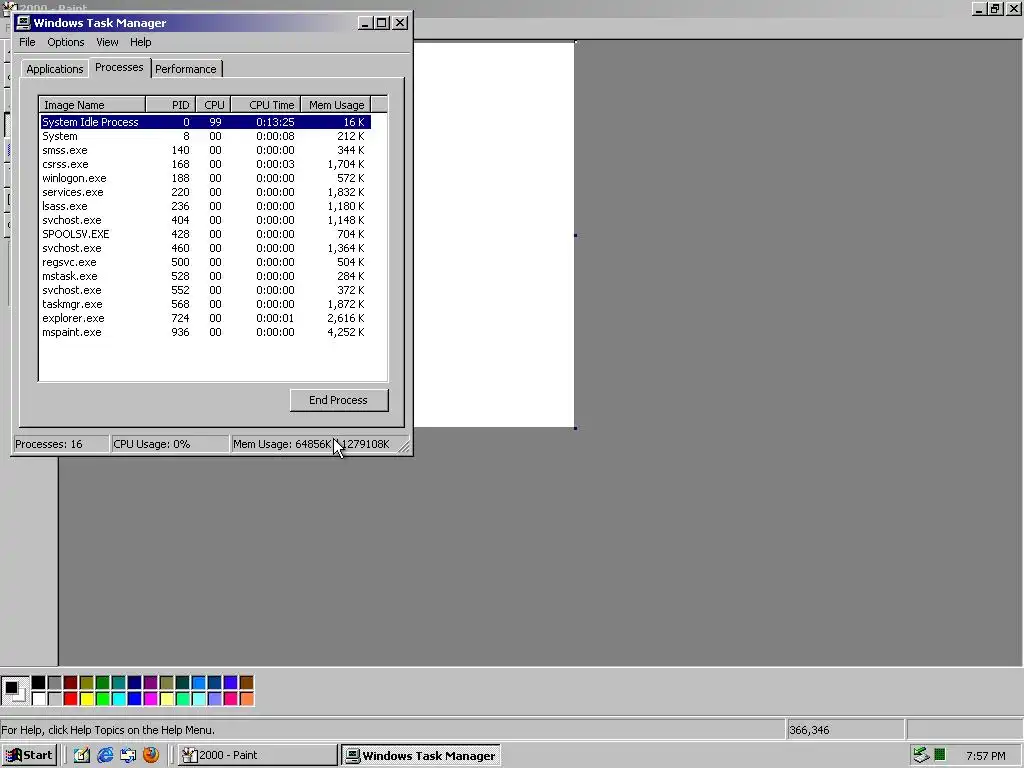Sort by the CPU Time column header

point(266,104)
